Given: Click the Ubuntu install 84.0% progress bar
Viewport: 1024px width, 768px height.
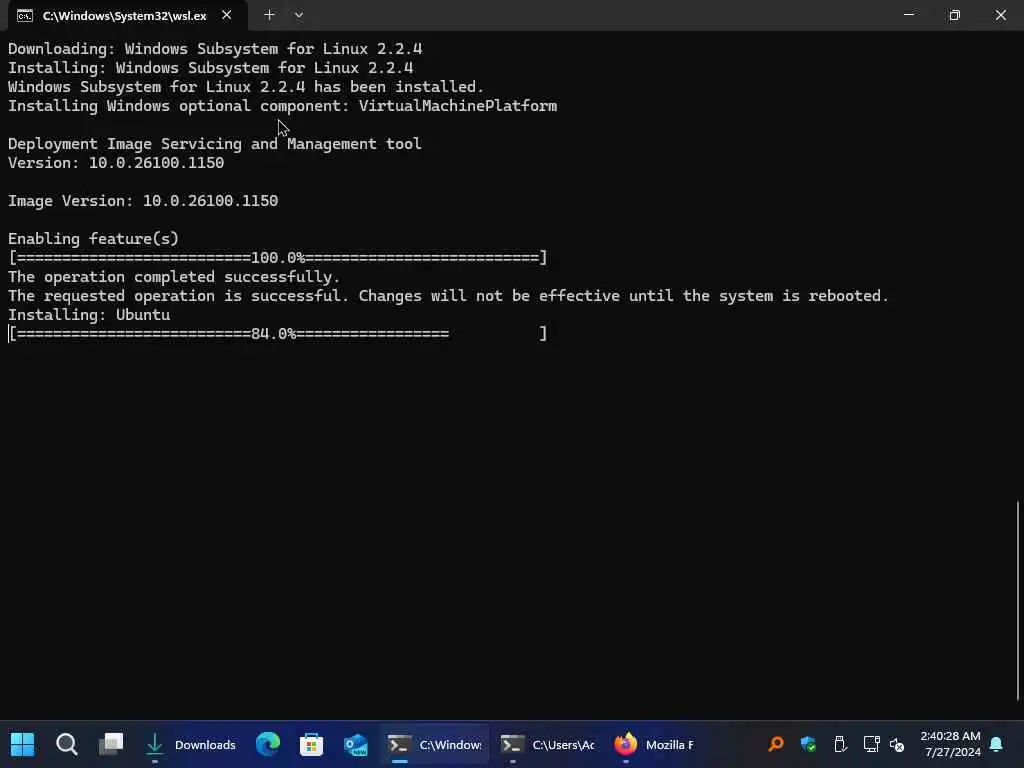Looking at the screenshot, I should (x=278, y=334).
